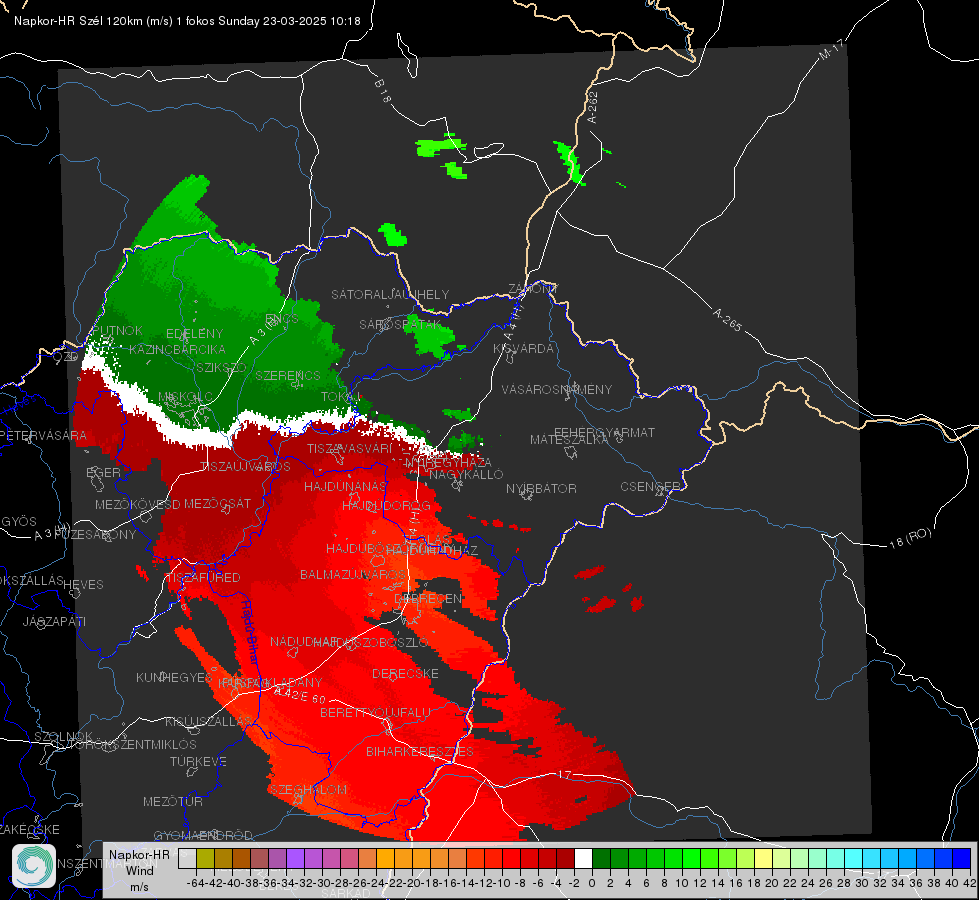Click the PÉTERVÁSÁRA city label

tap(44, 435)
